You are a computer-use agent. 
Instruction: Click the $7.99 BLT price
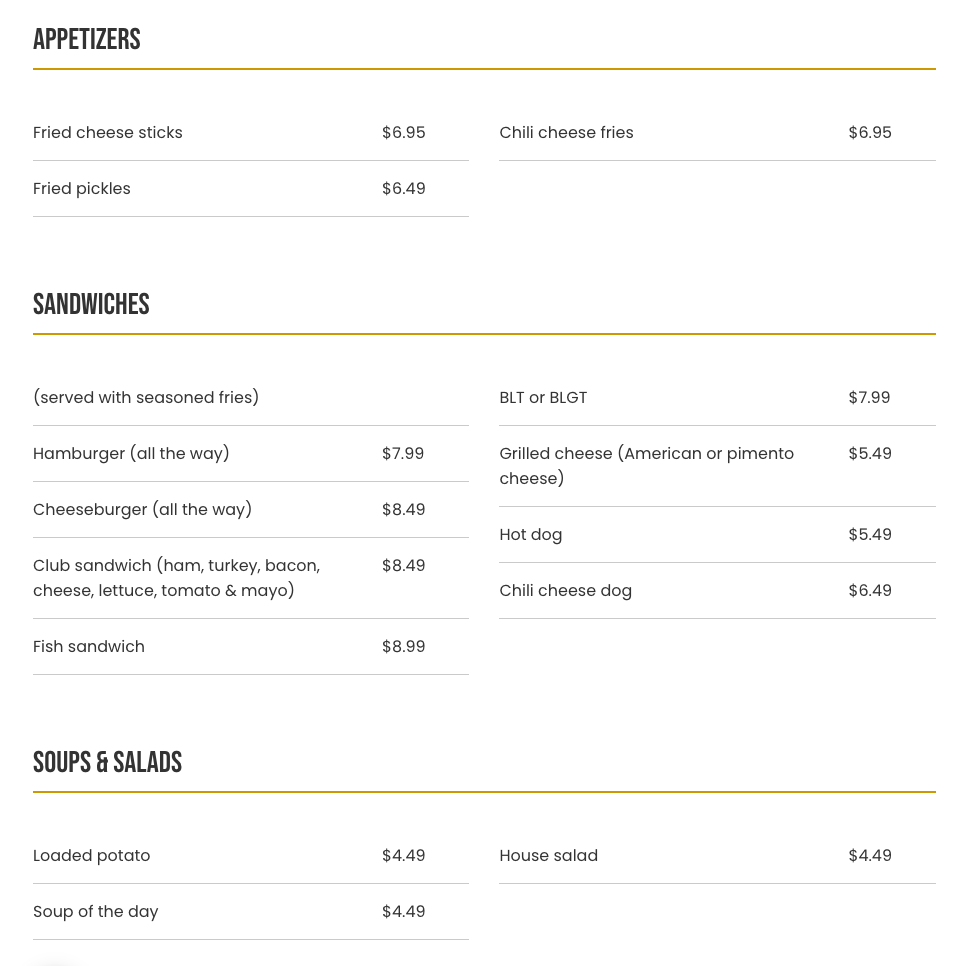(869, 398)
